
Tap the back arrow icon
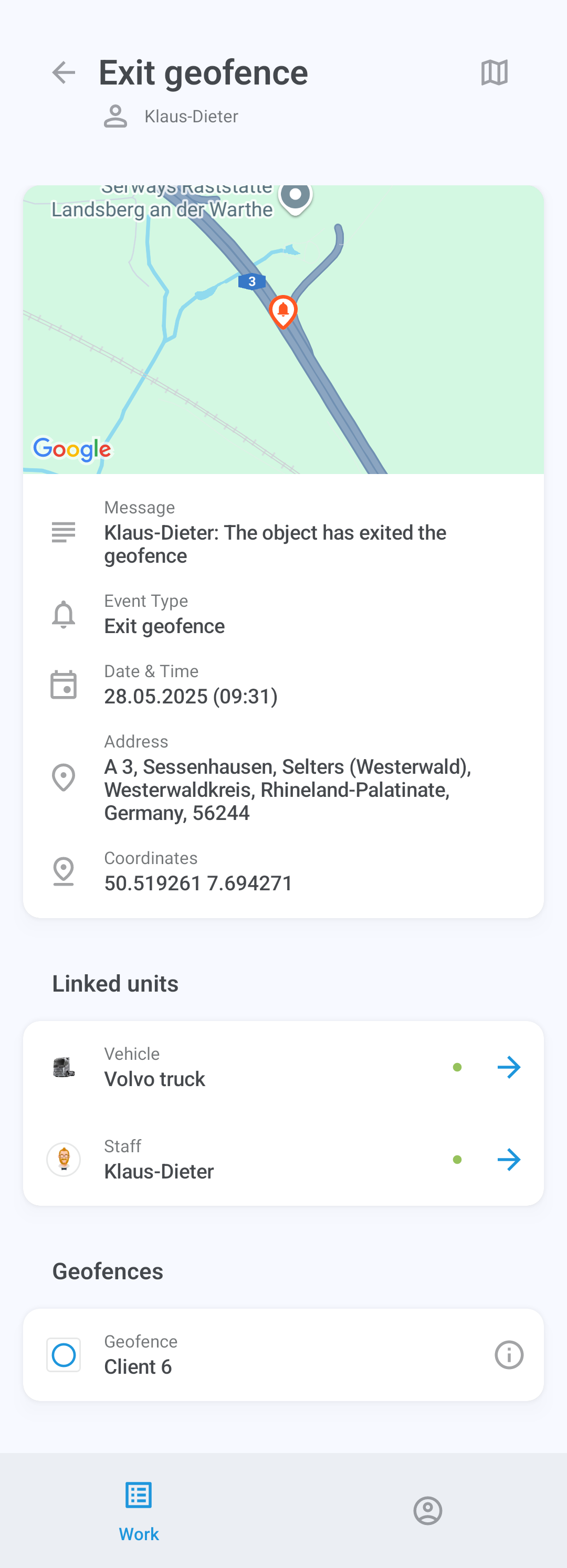tap(64, 72)
